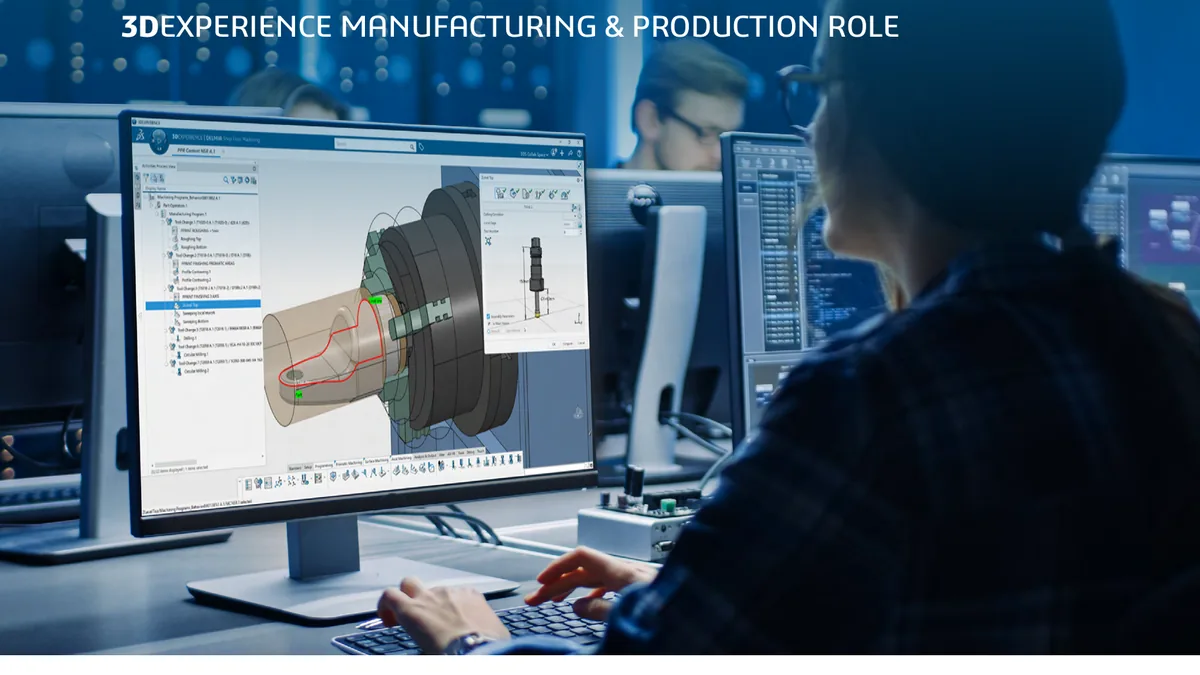Image resolution: width=1200 pixels, height=675 pixels.
Task: Select the Sweeping Bottom operation
Action: 195,322
